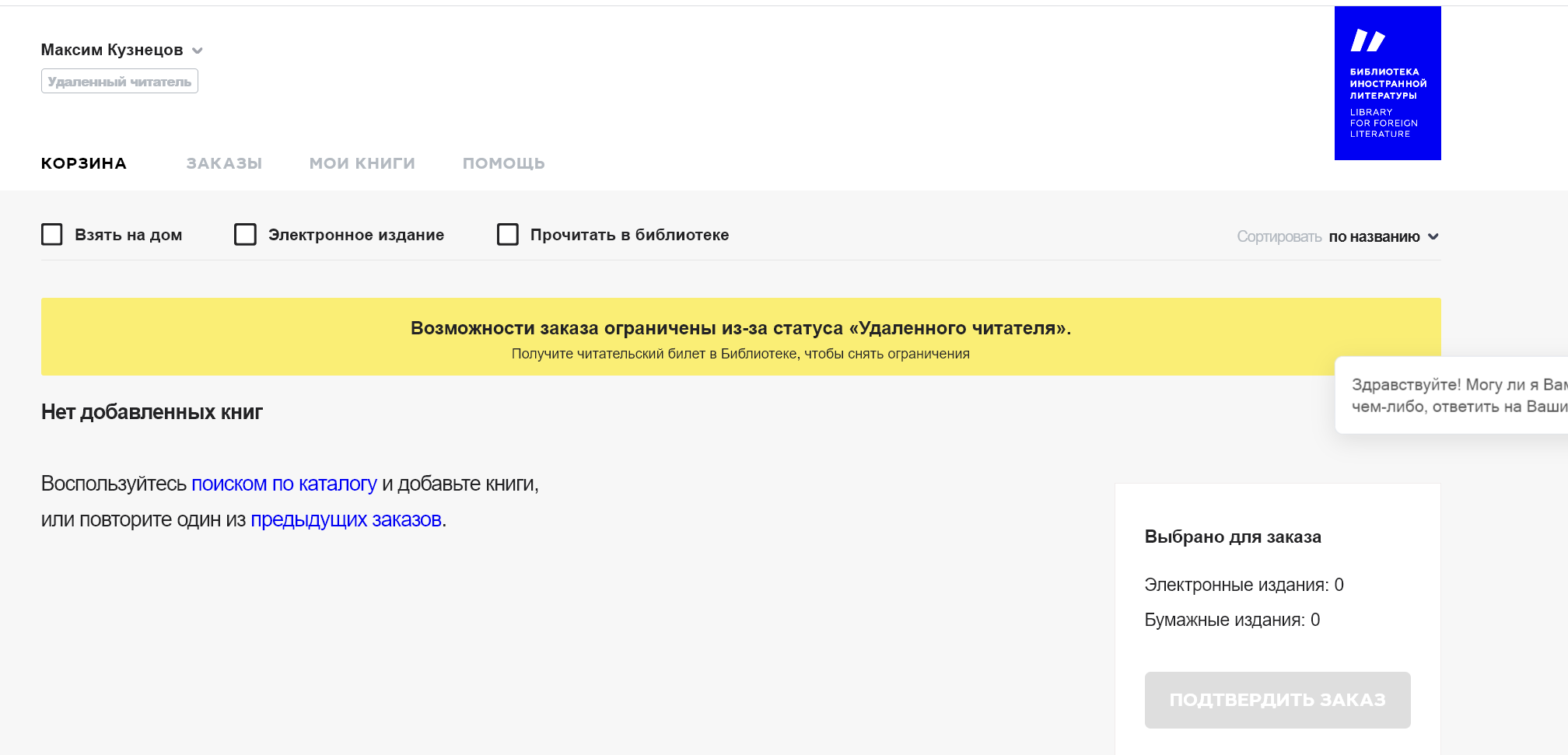The image size is (1568, 755).
Task: Tick the Электронное издание checkbox
Action: (x=246, y=235)
